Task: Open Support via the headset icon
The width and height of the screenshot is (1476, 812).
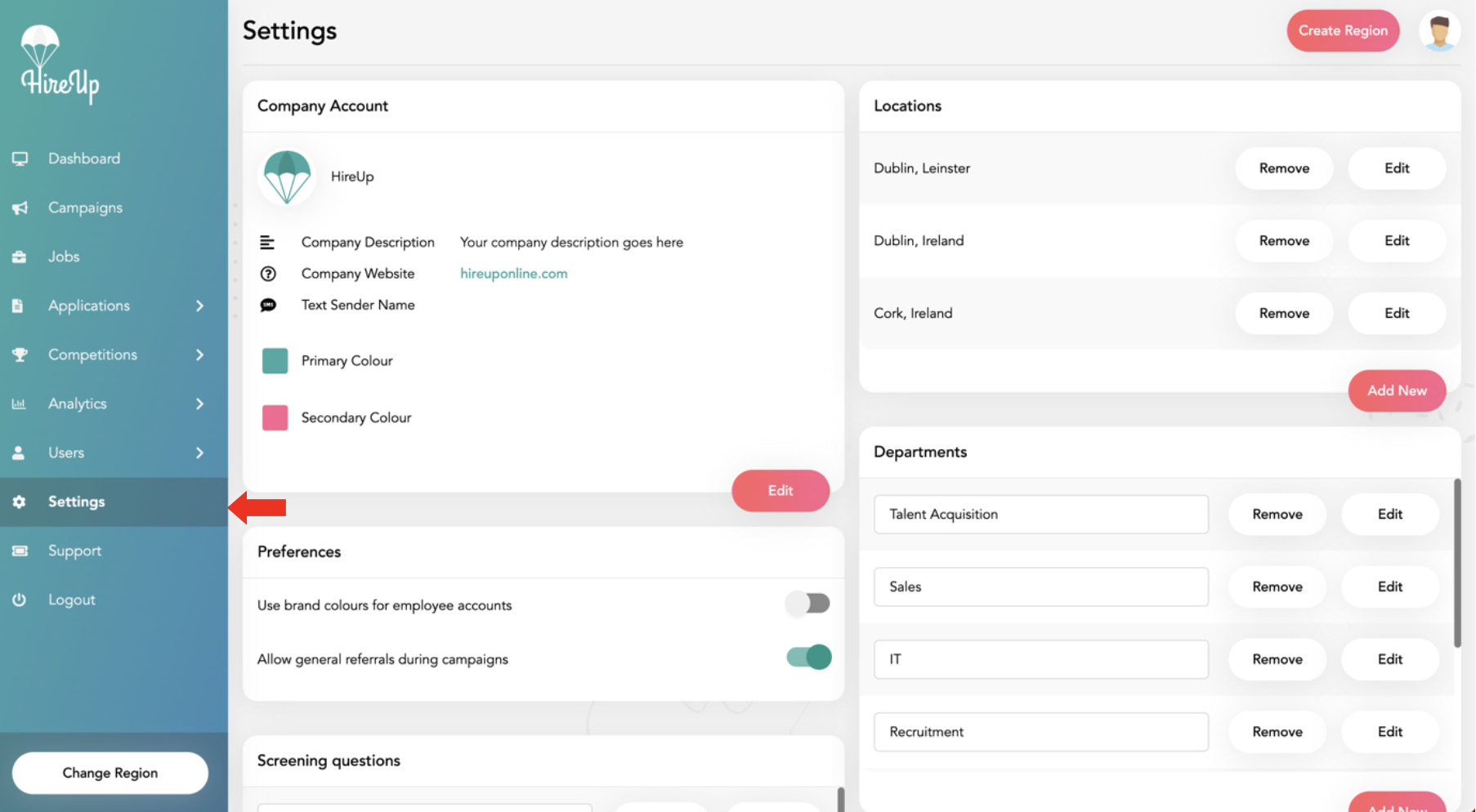Action: [x=20, y=550]
